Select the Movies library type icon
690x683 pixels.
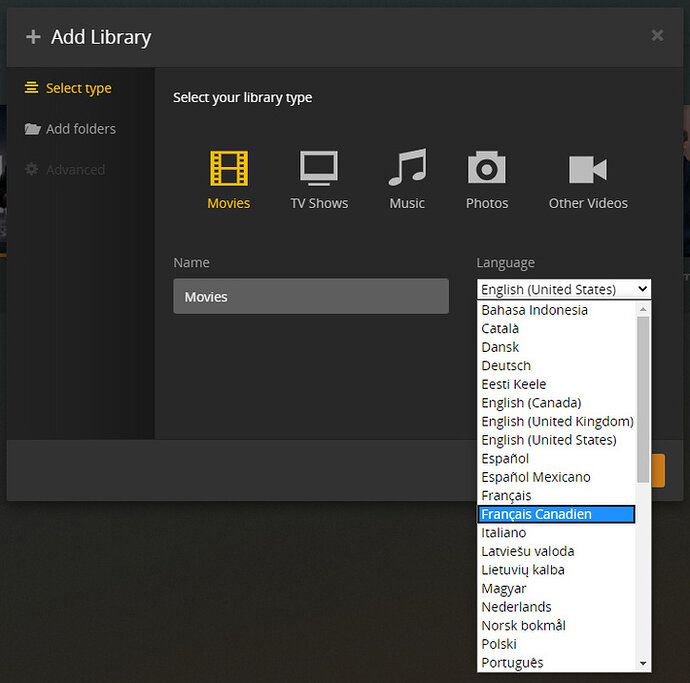click(229, 168)
